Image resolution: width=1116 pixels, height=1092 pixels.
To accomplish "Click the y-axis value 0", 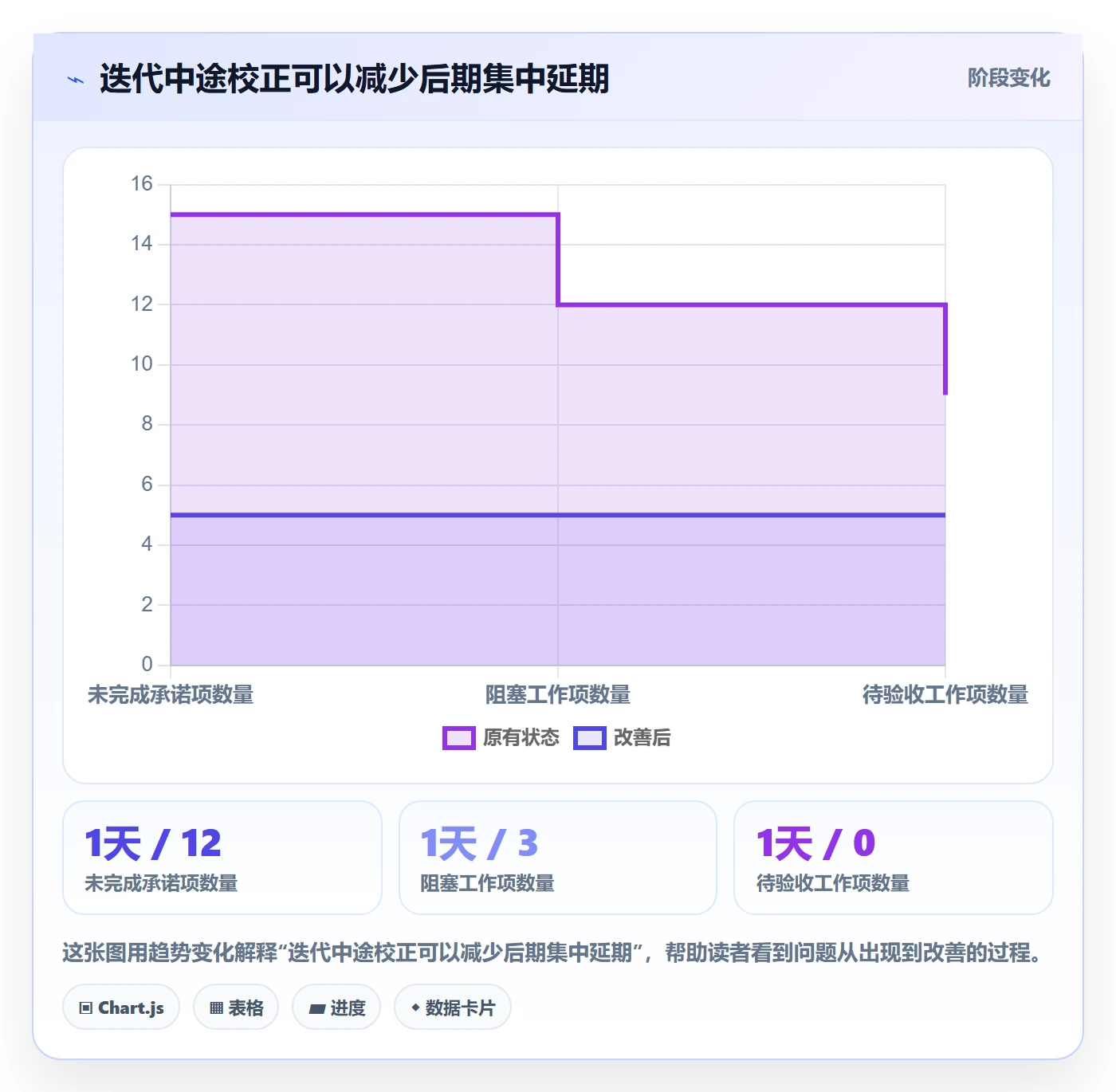I will 147,665.
